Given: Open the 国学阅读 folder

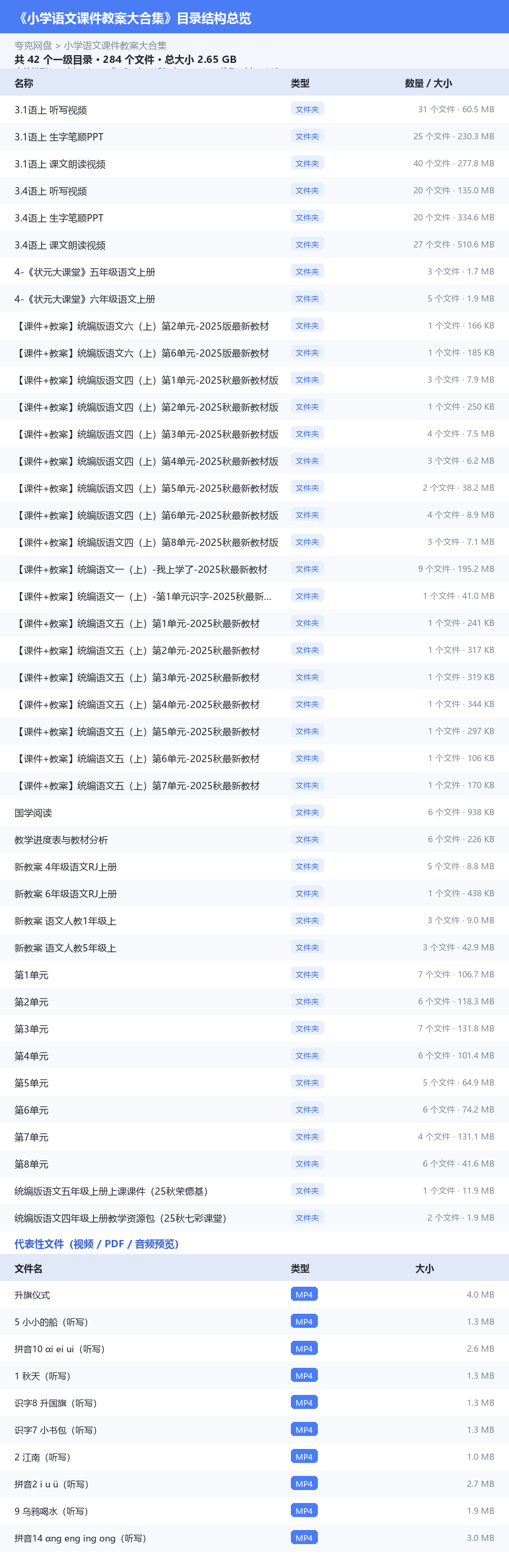Looking at the screenshot, I should tap(254, 812).
